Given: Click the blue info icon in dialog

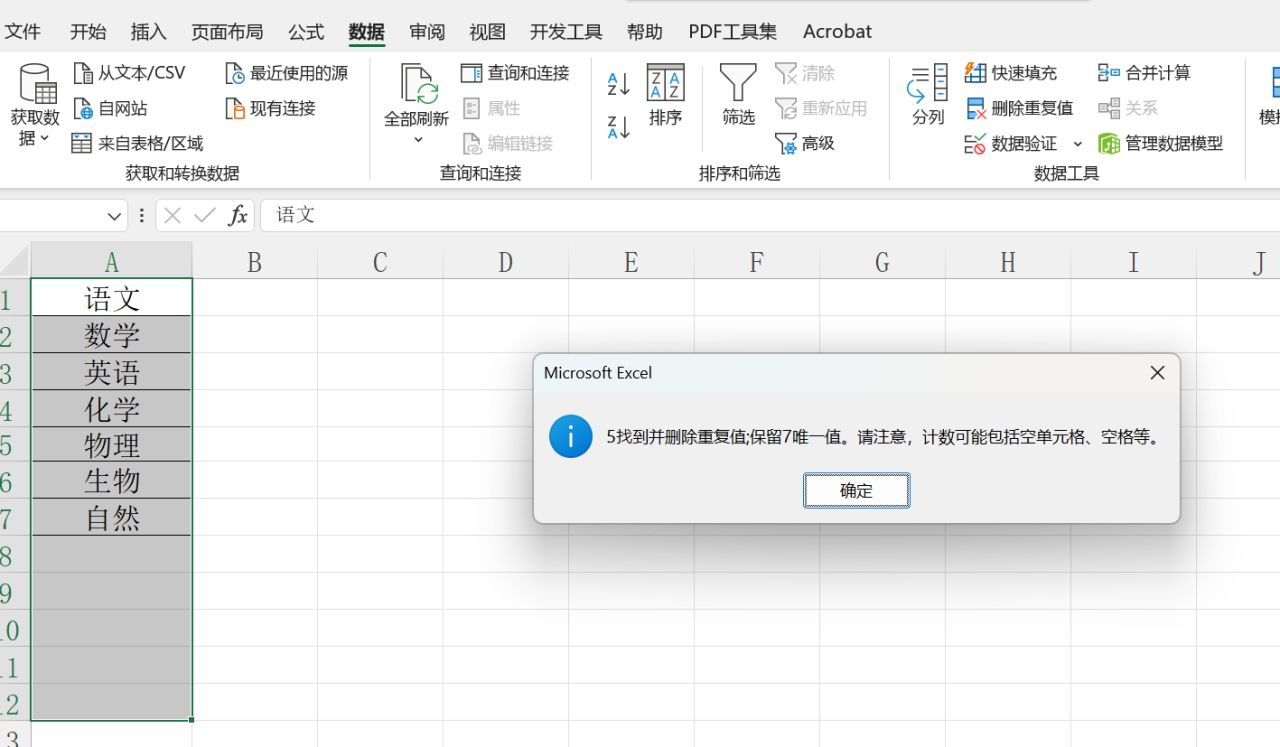Looking at the screenshot, I should tap(571, 436).
